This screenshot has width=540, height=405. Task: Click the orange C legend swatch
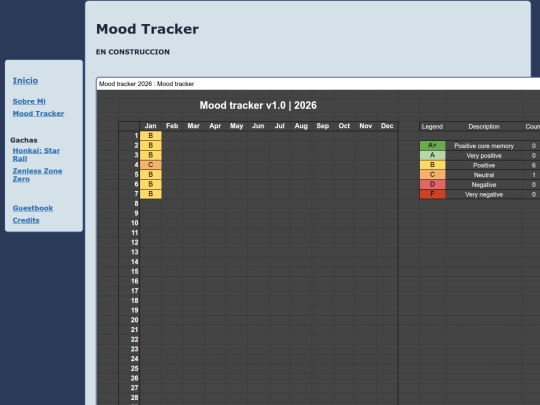pos(432,175)
